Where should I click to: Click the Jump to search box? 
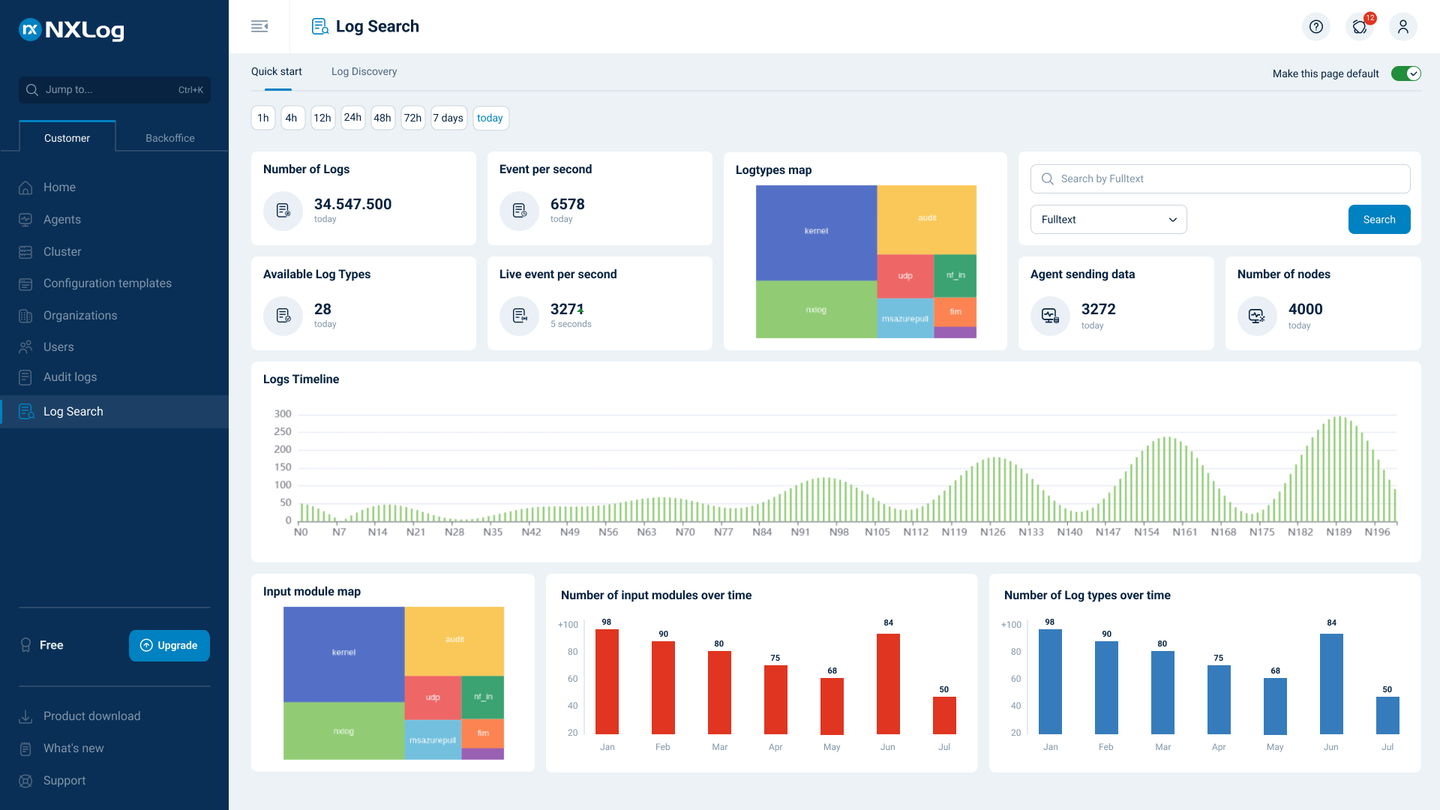(x=115, y=90)
